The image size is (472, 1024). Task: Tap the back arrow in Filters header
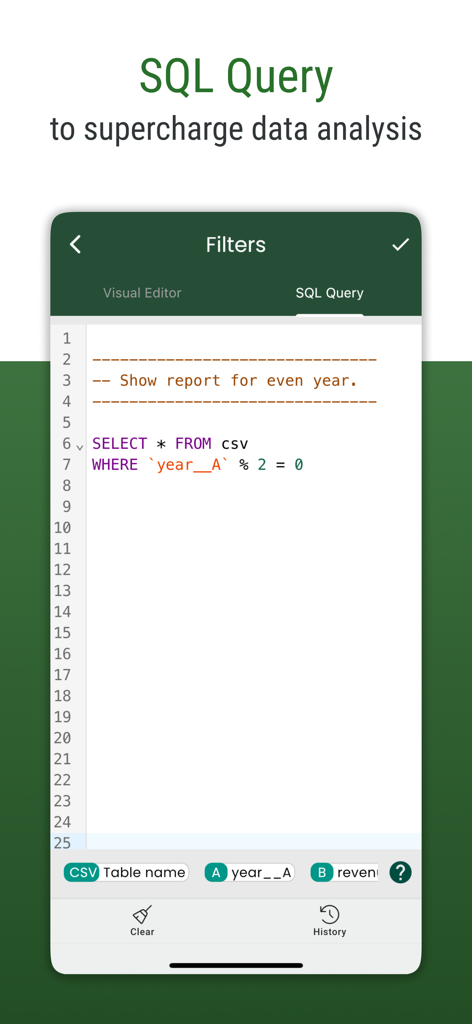point(76,245)
